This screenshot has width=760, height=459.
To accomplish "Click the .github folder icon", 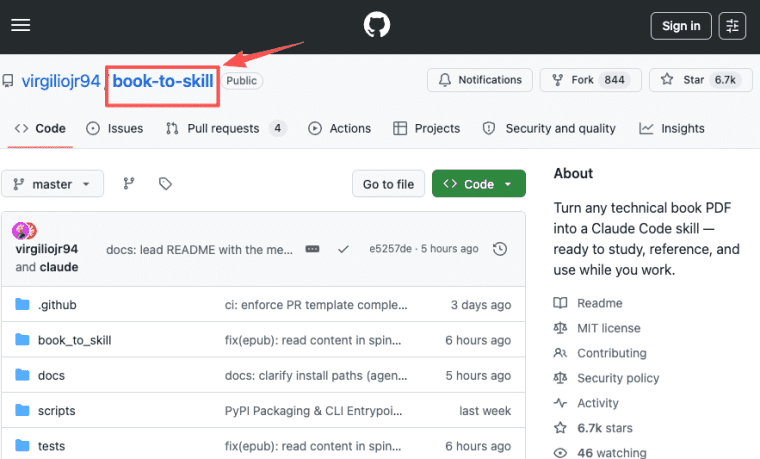I will pos(22,304).
